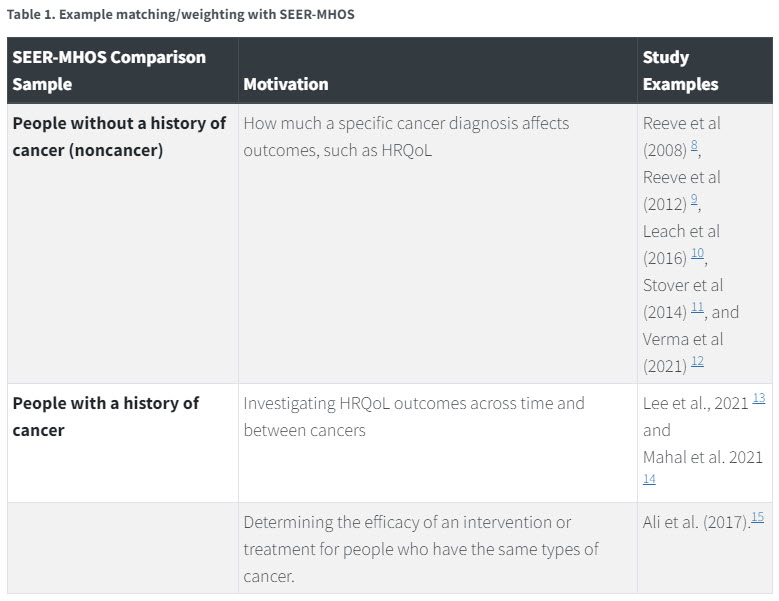Click the "Mahal et al. 2021" citation text
Viewport: 779px width, 601px height.
703,457
